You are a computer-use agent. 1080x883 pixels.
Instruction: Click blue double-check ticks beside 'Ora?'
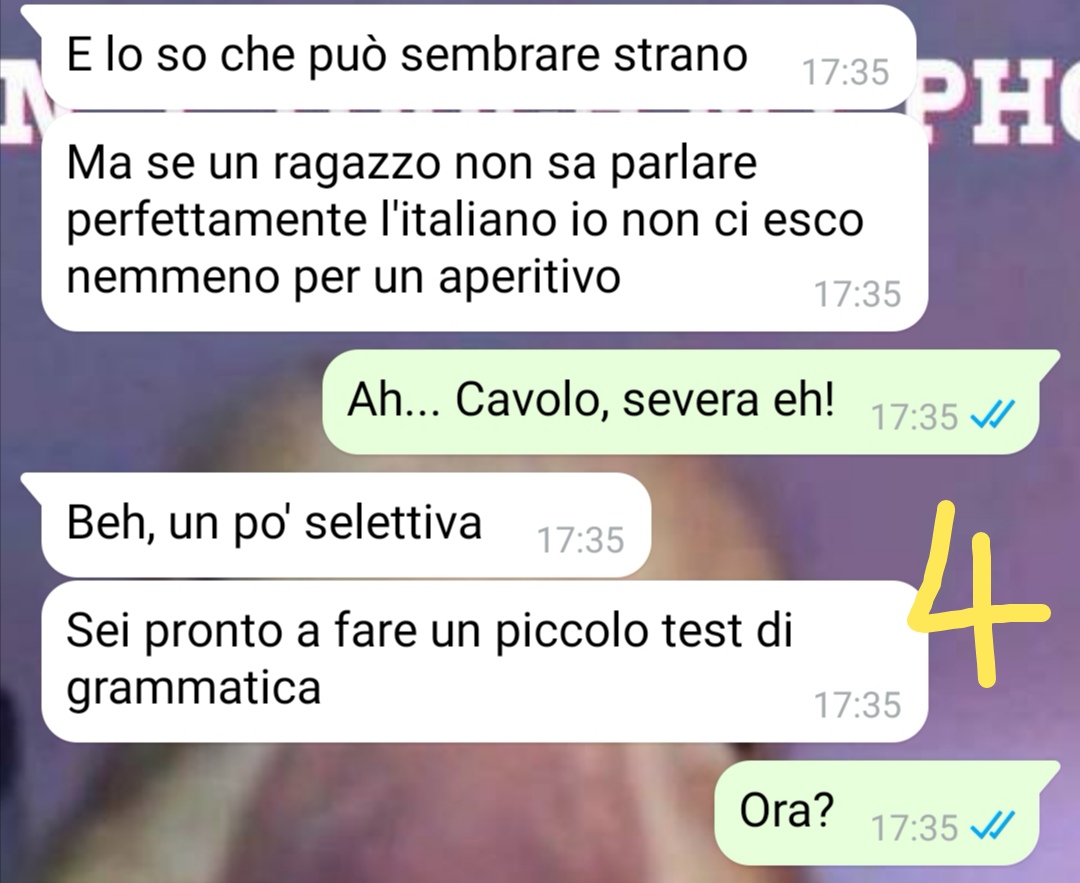(992, 826)
